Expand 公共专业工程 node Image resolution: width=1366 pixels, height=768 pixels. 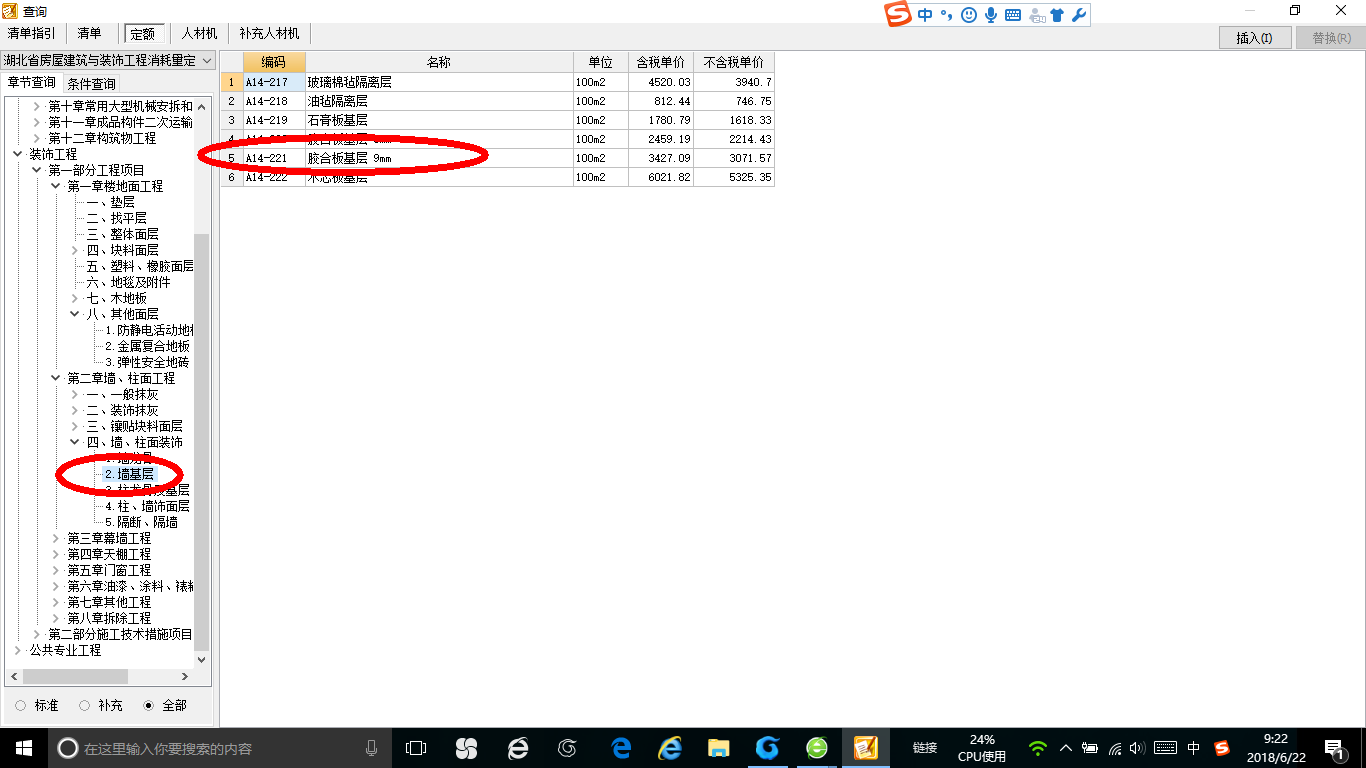[x=18, y=650]
